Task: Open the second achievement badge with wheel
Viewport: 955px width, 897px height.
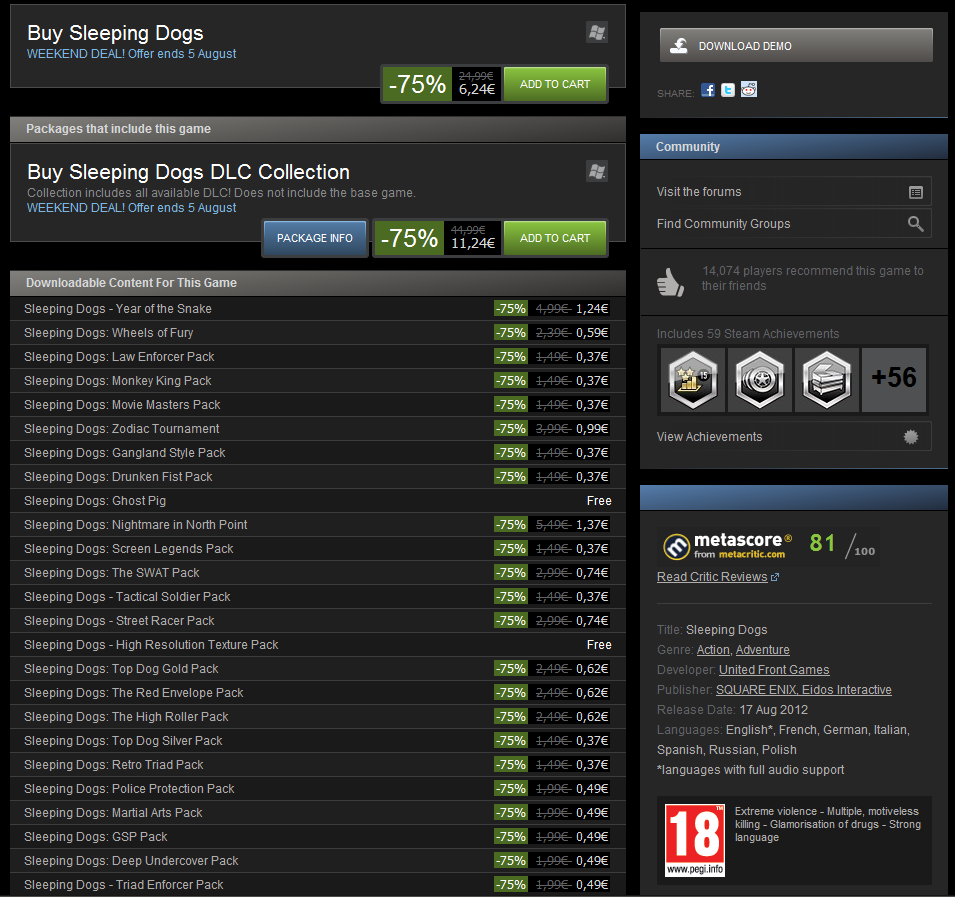Action: point(759,379)
